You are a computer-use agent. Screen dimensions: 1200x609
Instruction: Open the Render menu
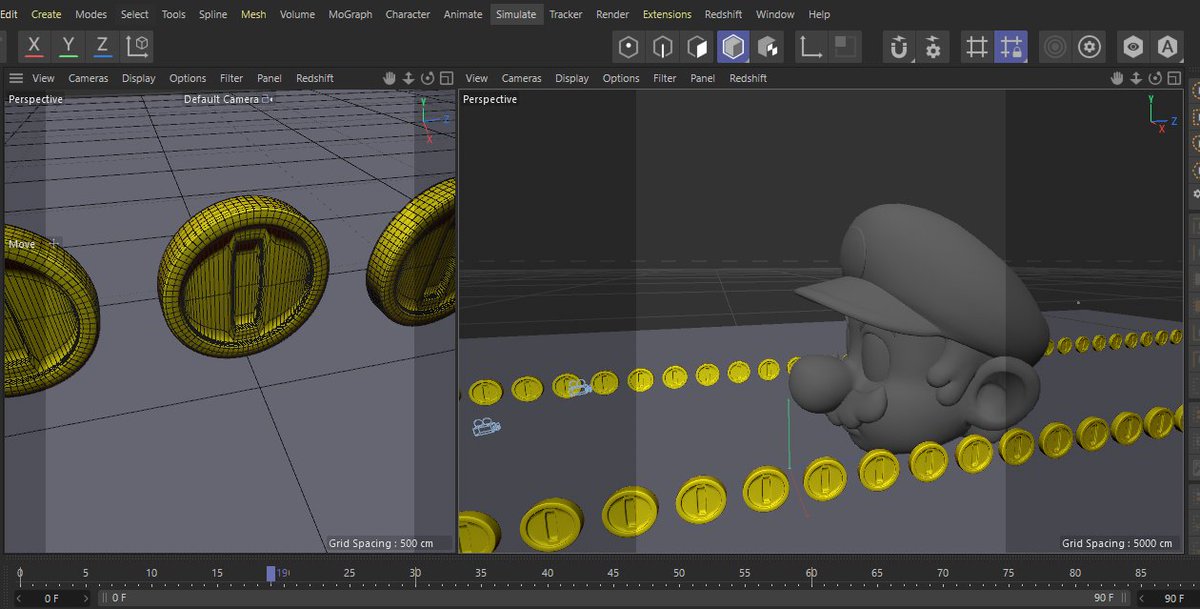(x=613, y=14)
